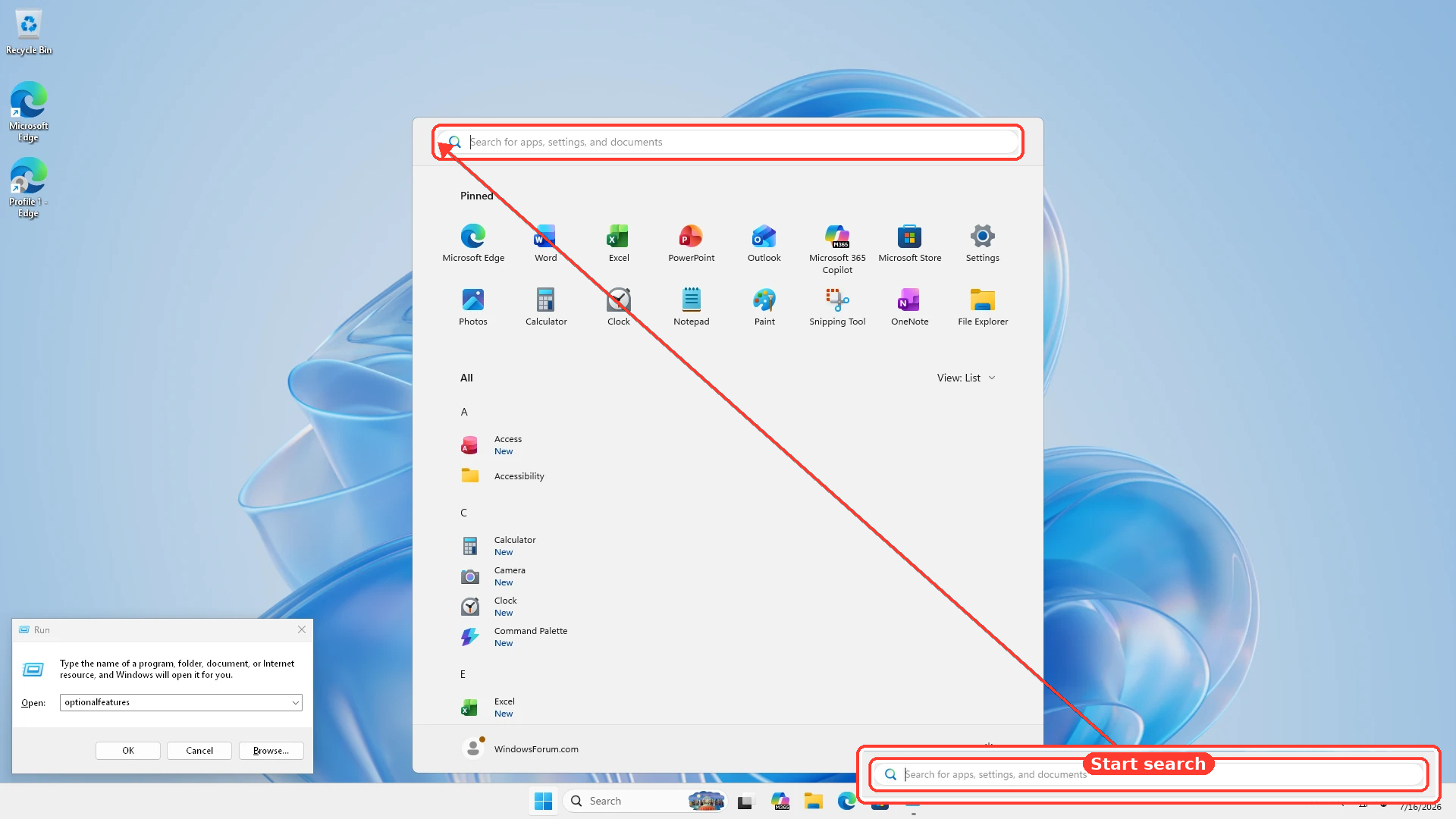1456x819 pixels.
Task: Open the WindowsForum.com user account
Action: tap(520, 748)
